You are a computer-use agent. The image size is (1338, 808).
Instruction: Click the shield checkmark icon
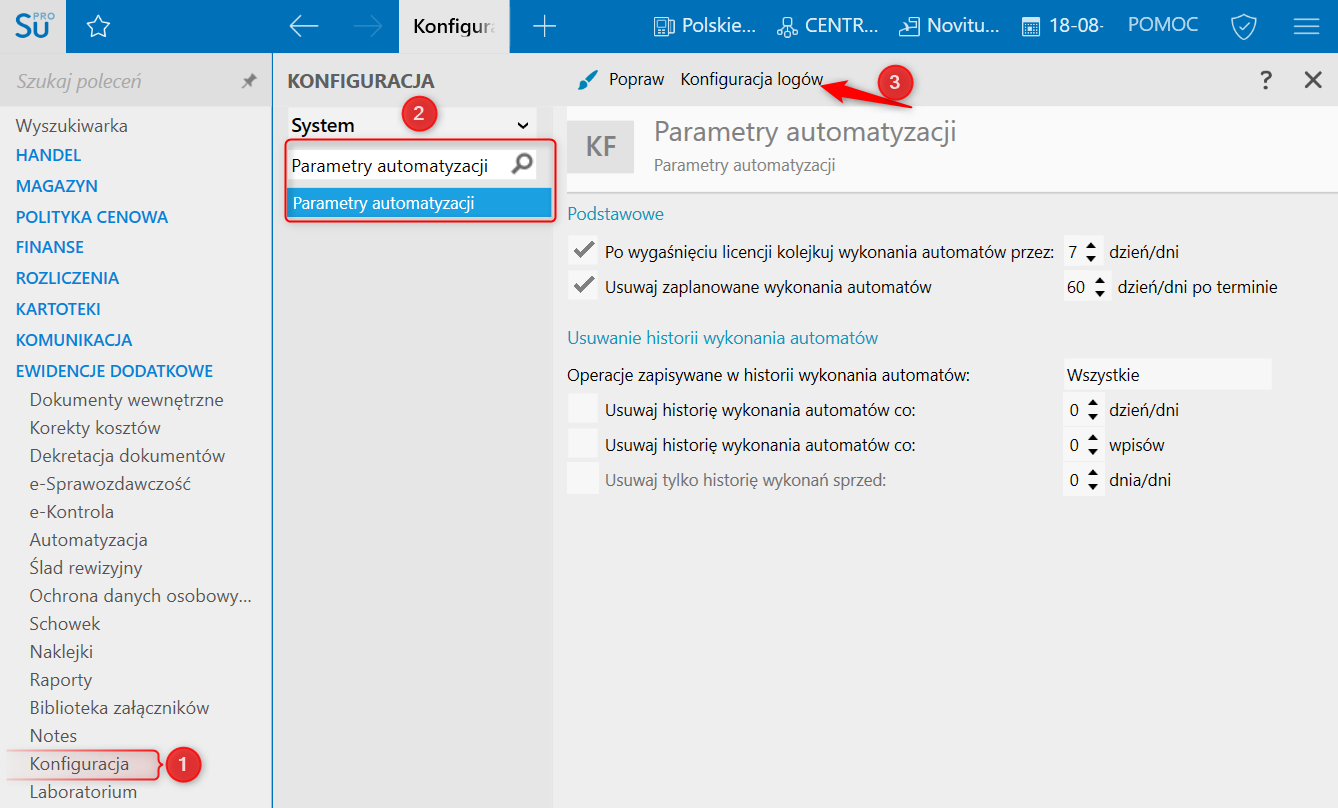coord(1243,27)
